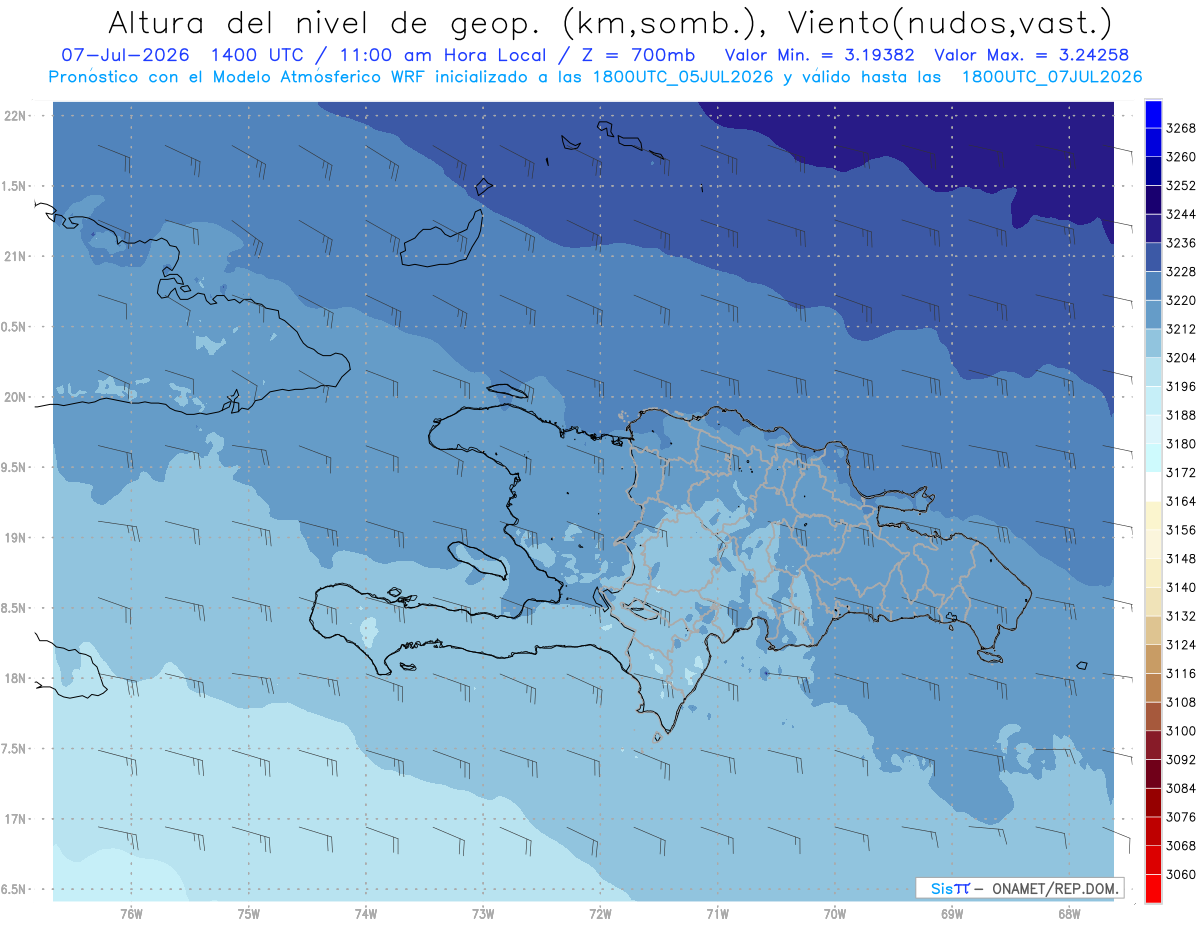The image size is (1200, 927).
Task: Click the brown swatch between 3116 and 3108
Action: coord(1152,687)
